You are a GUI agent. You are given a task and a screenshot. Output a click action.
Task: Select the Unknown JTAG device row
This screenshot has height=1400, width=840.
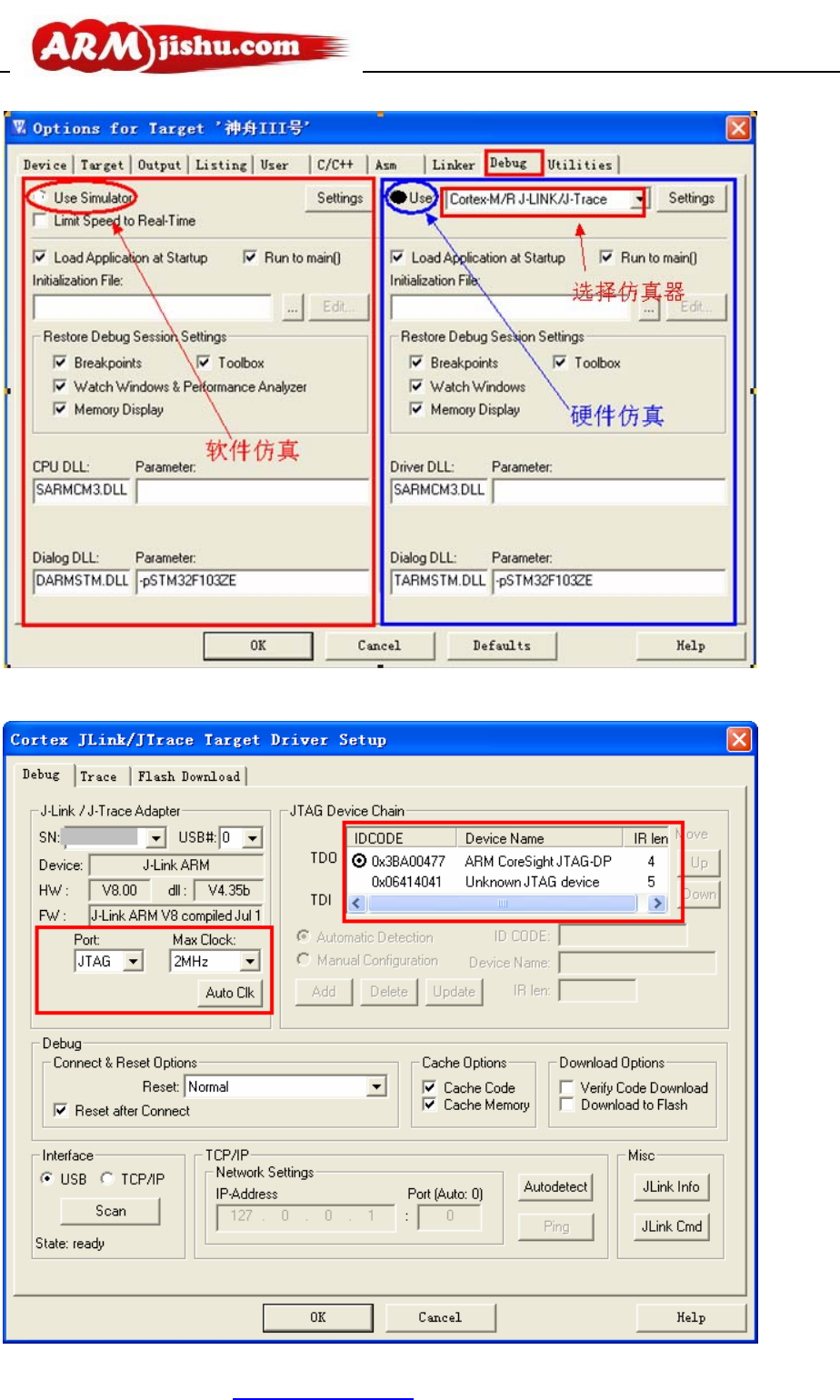coord(509,882)
